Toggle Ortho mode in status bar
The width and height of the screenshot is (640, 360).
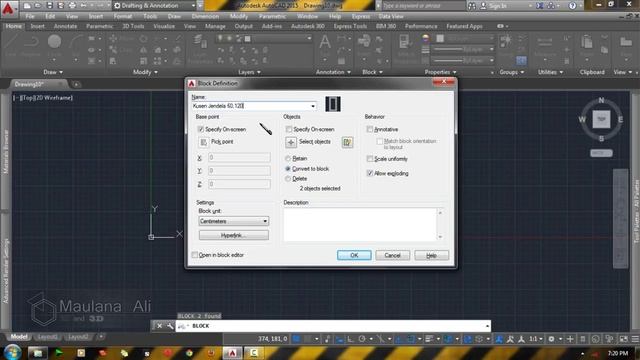pyautogui.click(x=351, y=339)
